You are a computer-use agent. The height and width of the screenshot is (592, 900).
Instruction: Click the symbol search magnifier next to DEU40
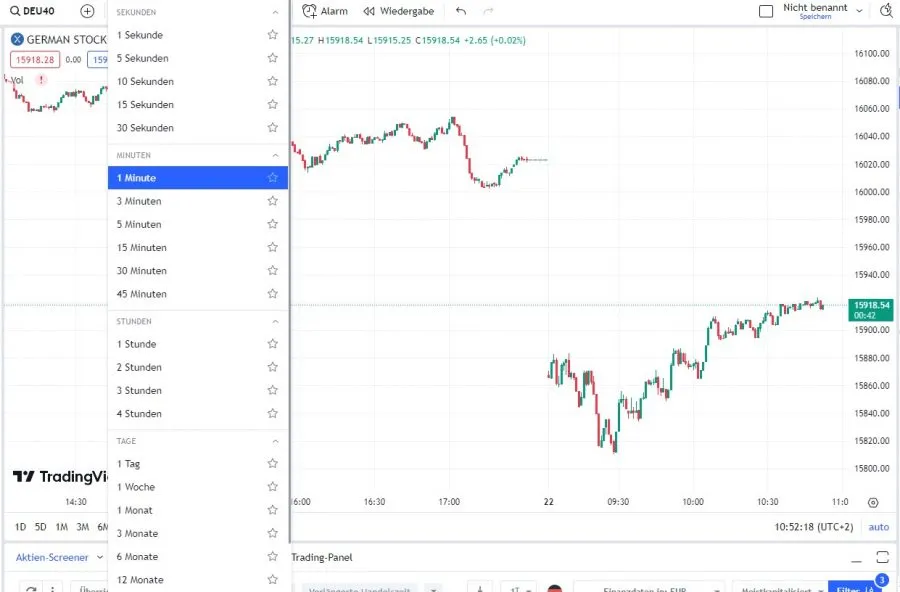[14, 10]
